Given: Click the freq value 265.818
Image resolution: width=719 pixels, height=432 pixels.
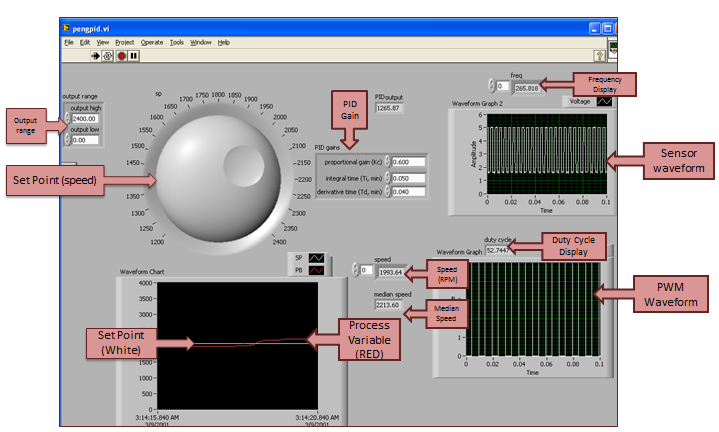Looking at the screenshot, I should pos(526,88).
